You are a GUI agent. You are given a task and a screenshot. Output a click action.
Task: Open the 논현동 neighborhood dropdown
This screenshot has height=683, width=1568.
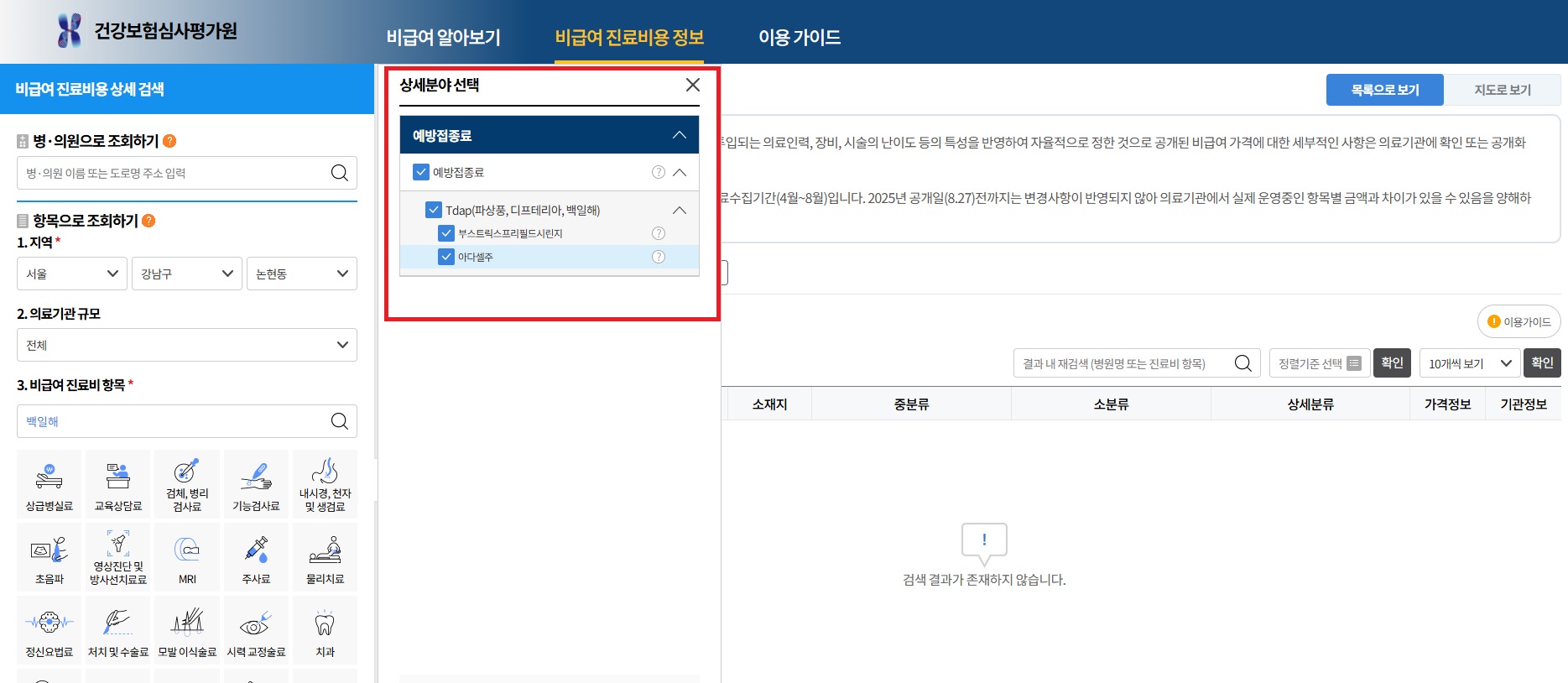302,274
